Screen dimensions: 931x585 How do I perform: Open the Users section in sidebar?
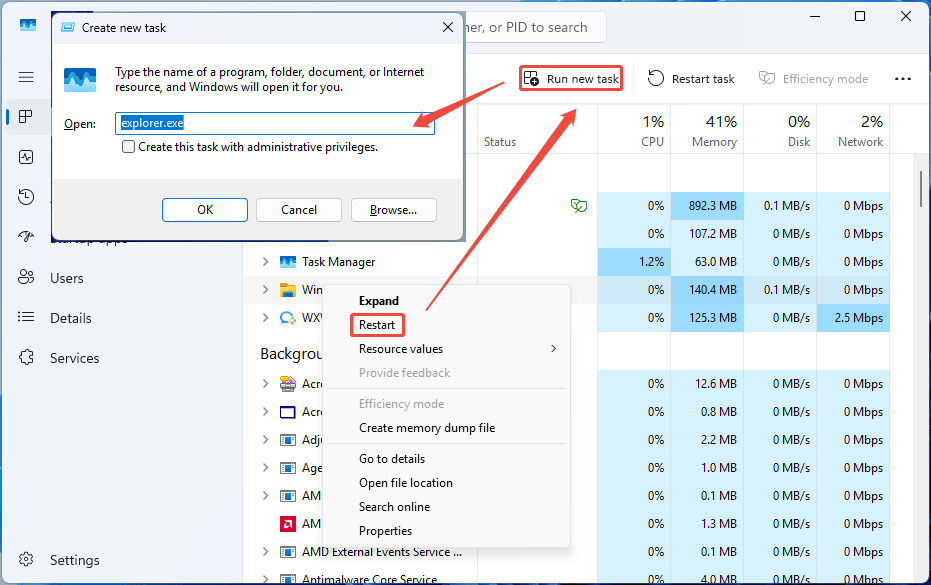tap(26, 277)
